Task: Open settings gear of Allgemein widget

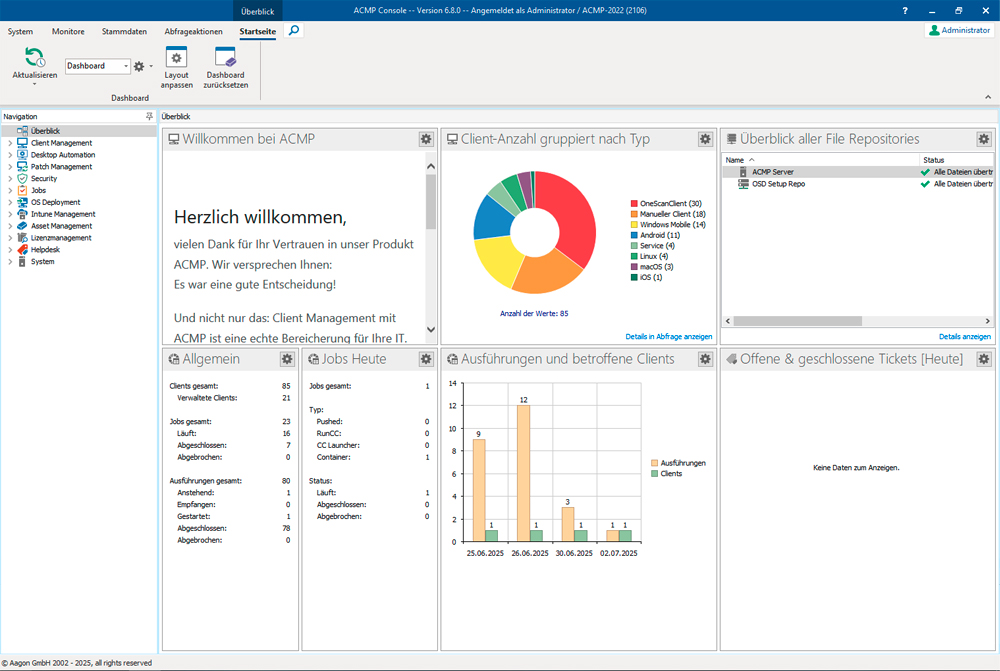Action: (x=287, y=359)
